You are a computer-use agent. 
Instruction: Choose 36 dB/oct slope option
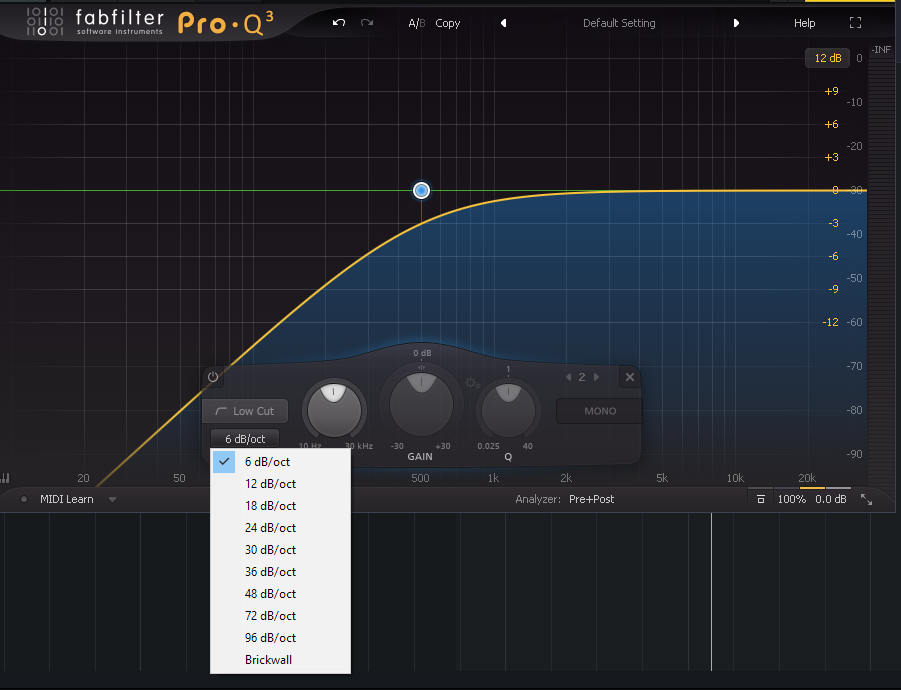[280, 572]
